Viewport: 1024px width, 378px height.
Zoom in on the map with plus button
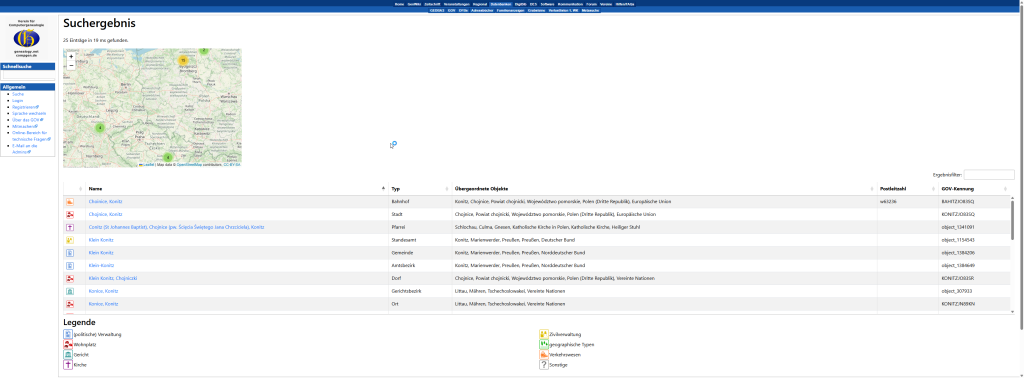[x=71, y=56]
